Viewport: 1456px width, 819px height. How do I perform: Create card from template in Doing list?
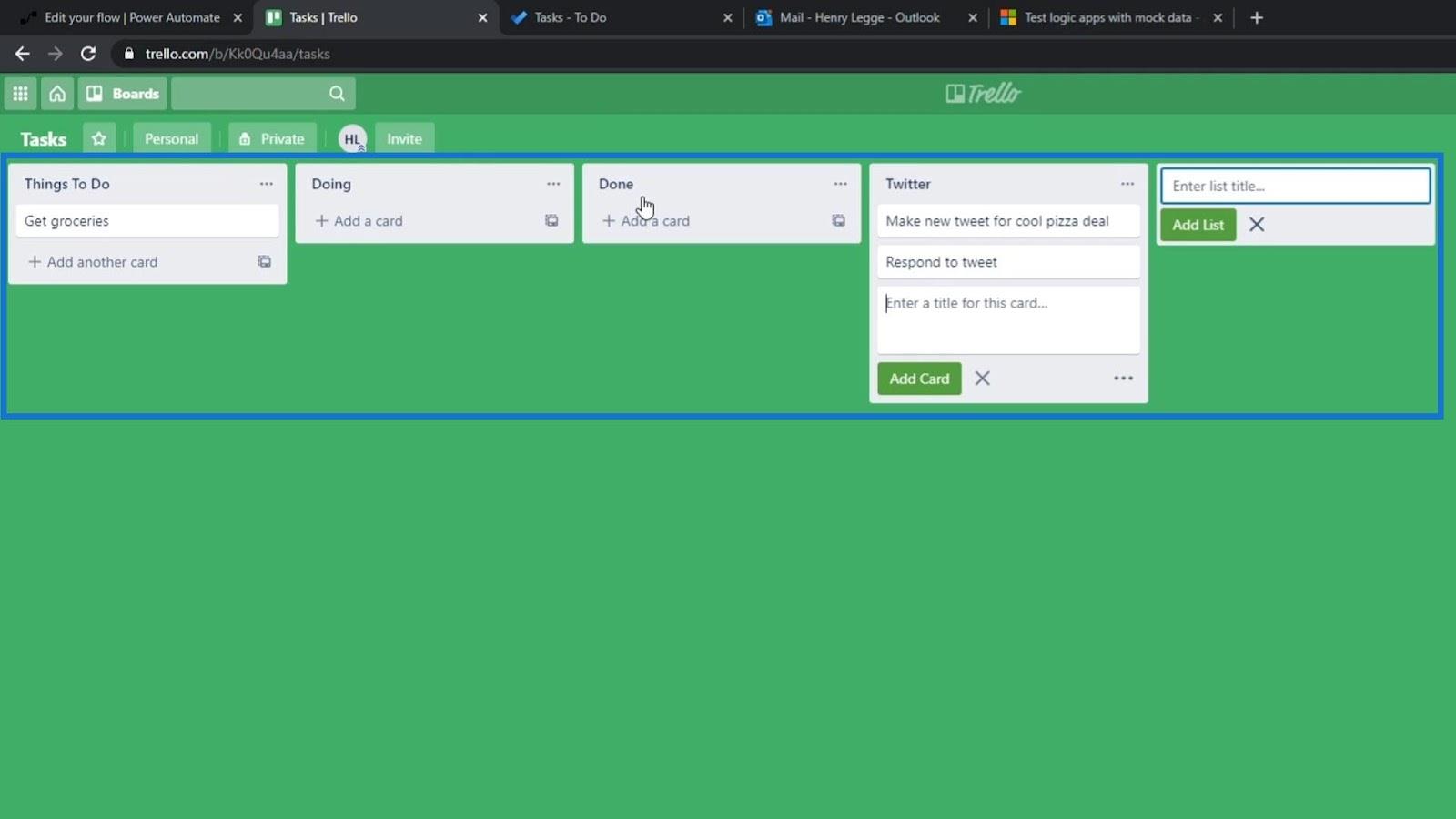[x=551, y=221]
